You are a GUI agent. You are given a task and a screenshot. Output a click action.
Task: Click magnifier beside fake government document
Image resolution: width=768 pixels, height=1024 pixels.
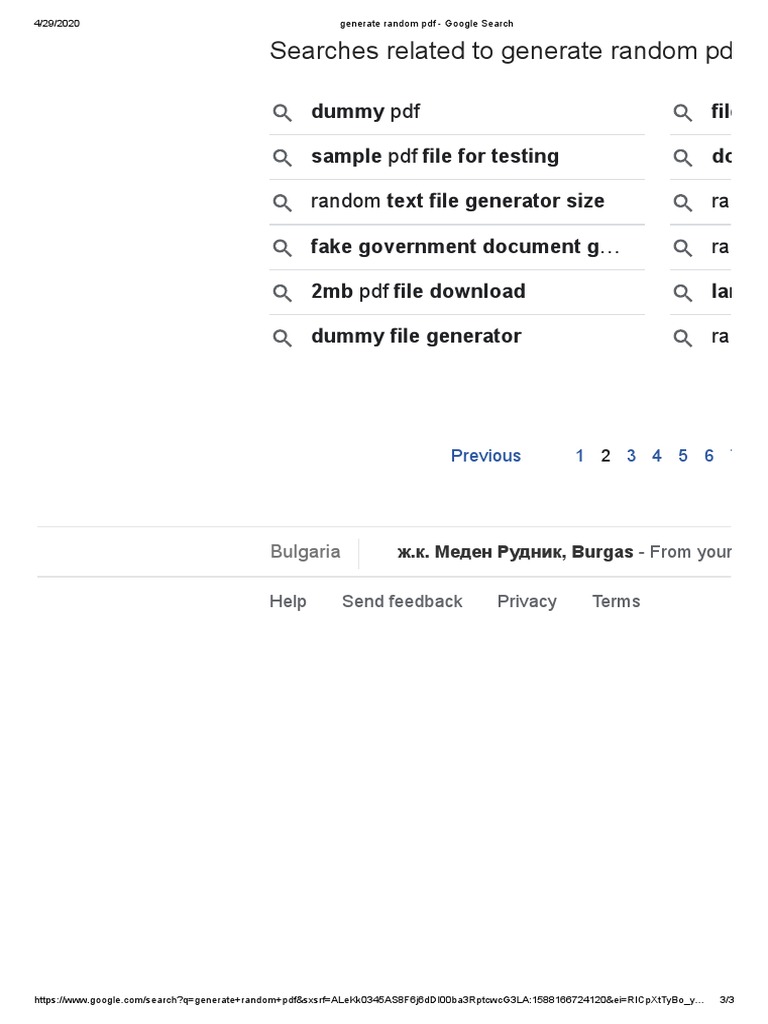[283, 248]
